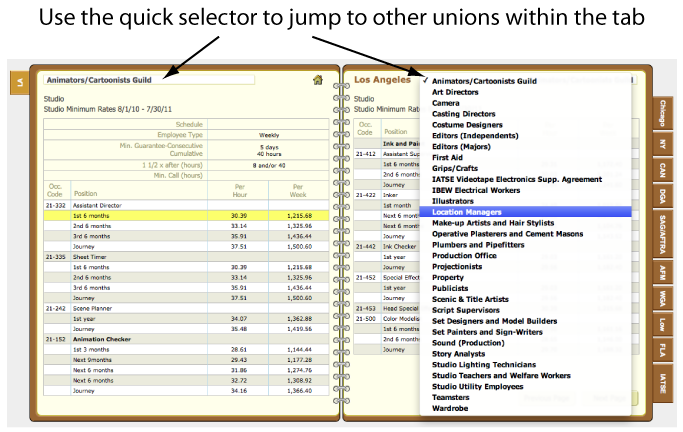The width and height of the screenshot is (683, 432).
Task: Choose IATSE Videotape Electronics Supp. Agreement
Action: [517, 179]
